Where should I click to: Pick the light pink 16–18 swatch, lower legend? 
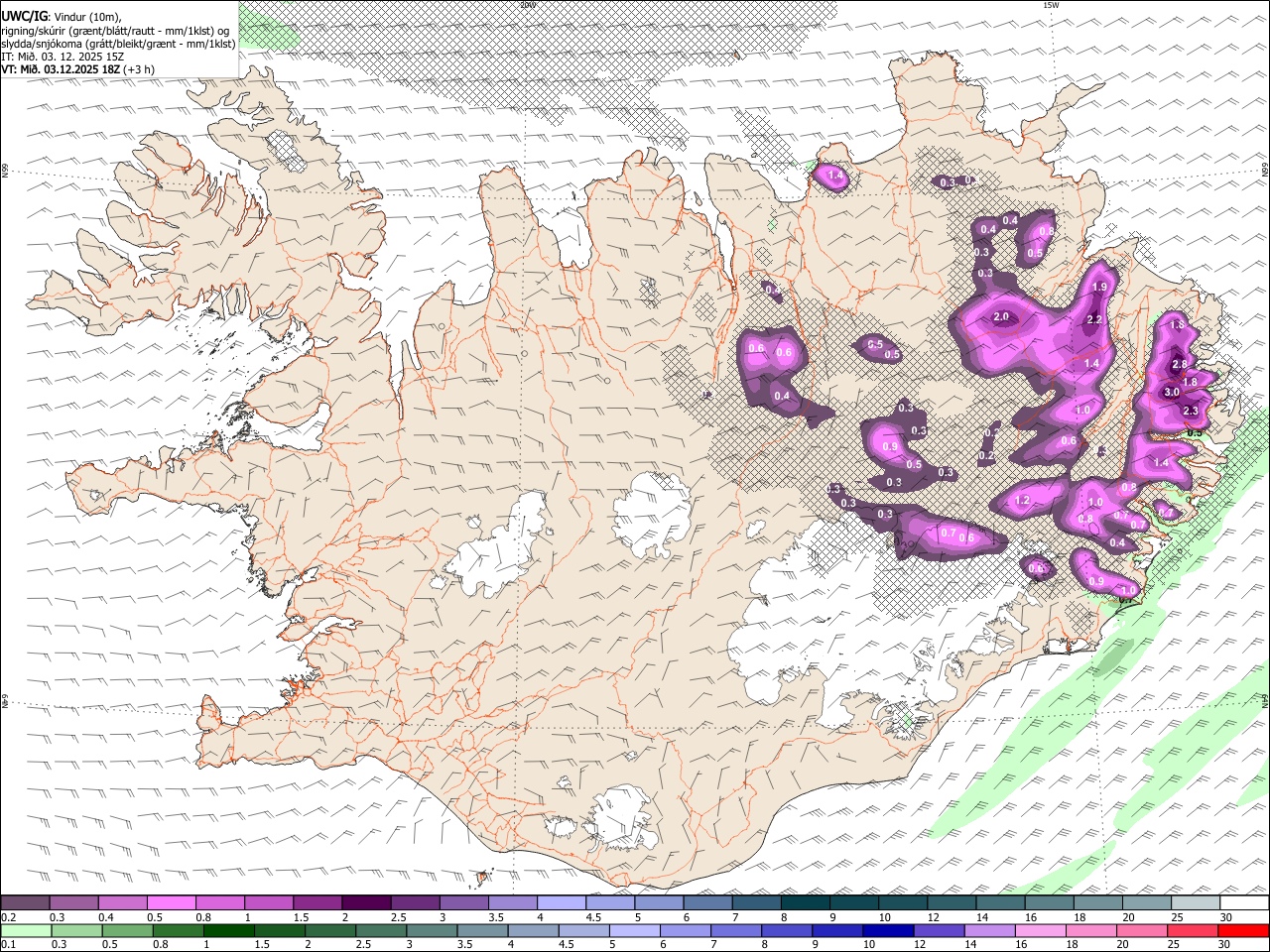coord(1041,930)
